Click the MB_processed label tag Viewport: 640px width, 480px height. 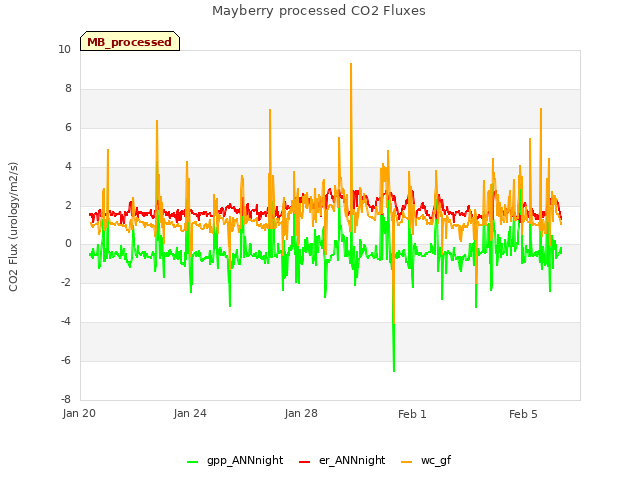coord(130,41)
